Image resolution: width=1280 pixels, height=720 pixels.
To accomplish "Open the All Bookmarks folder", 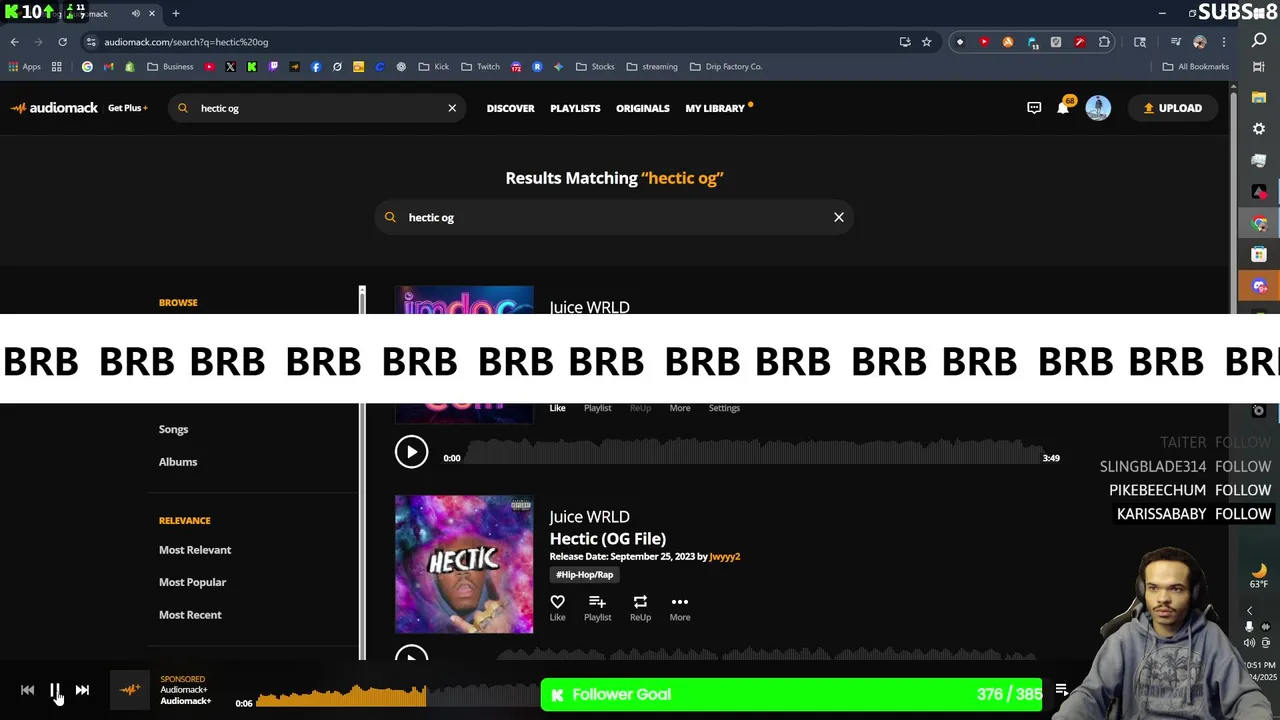I will click(1195, 67).
